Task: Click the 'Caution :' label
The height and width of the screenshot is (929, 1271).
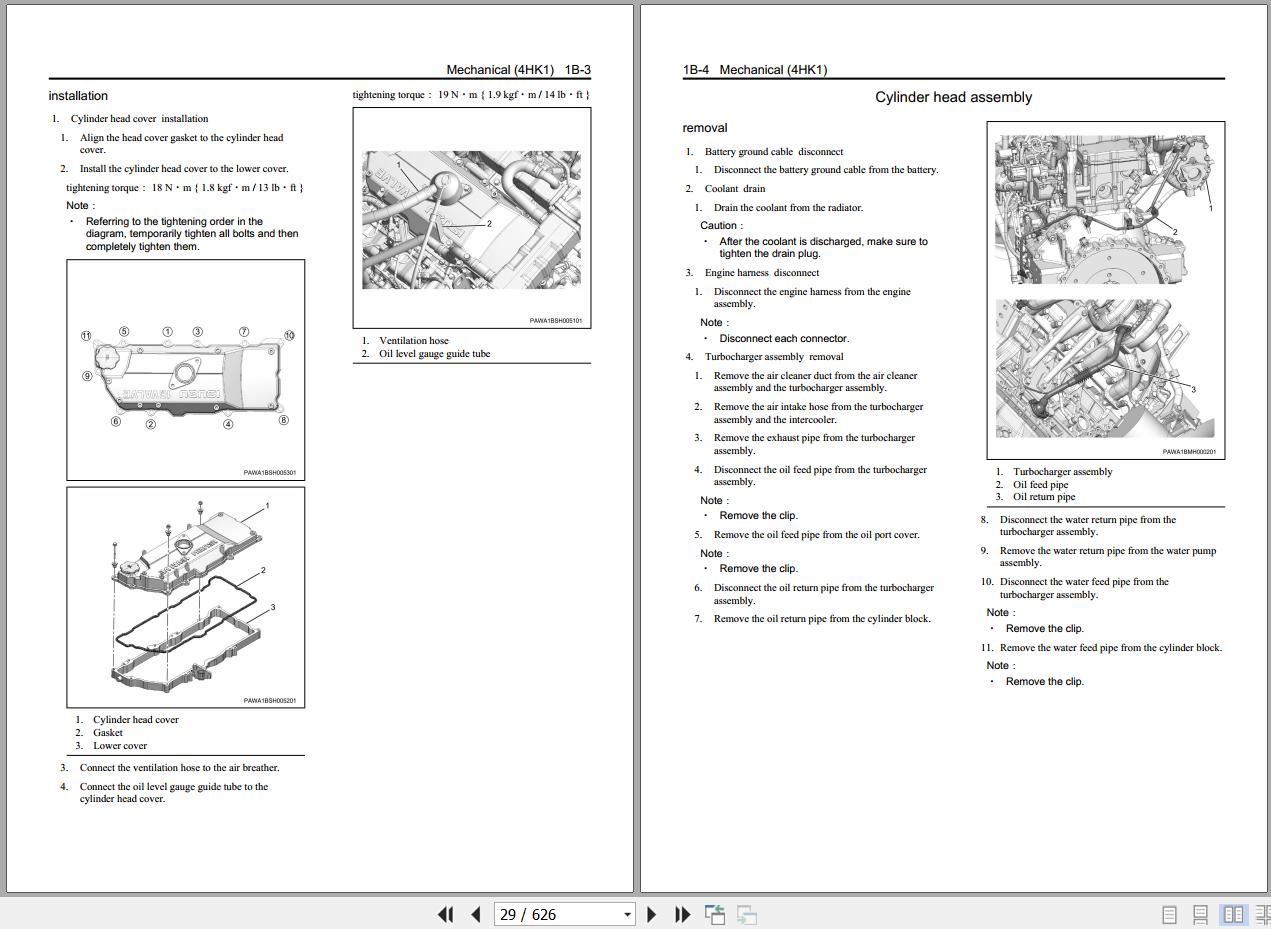Action: click(x=721, y=226)
